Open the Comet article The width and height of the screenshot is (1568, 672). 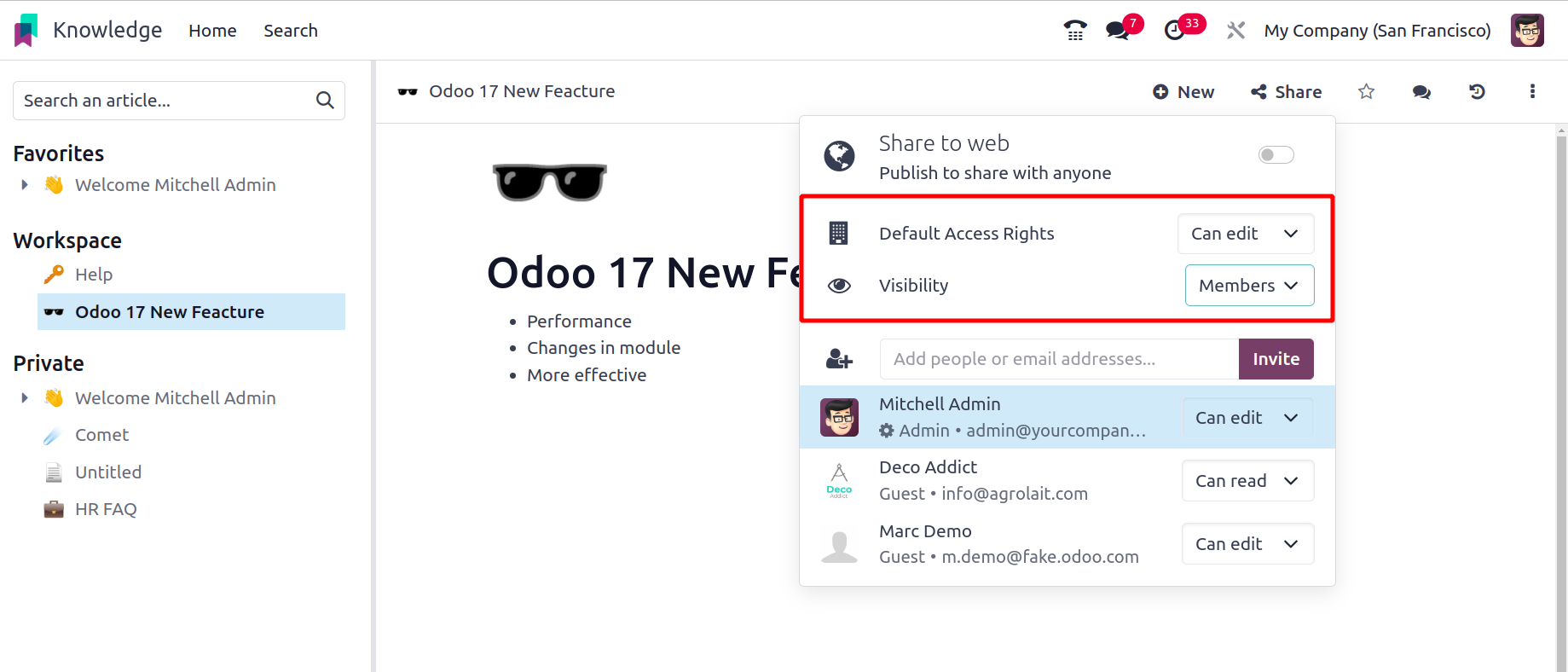(x=101, y=435)
